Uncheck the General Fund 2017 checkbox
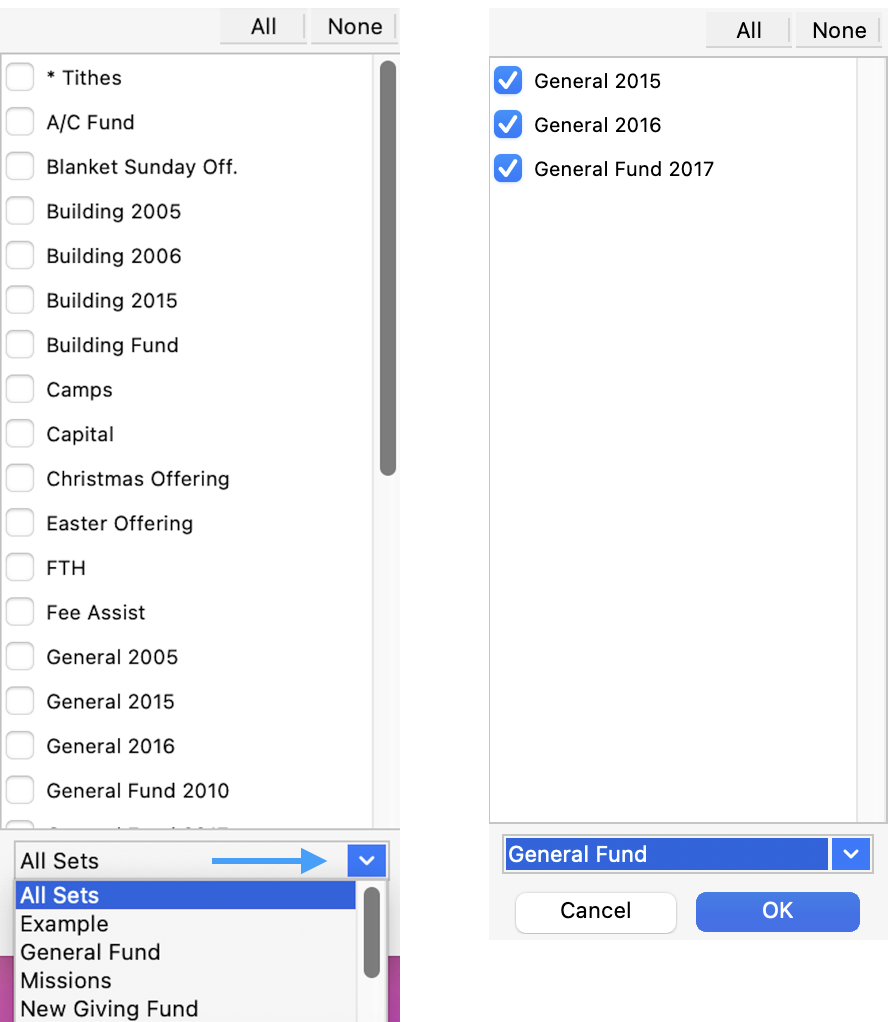 pos(508,169)
